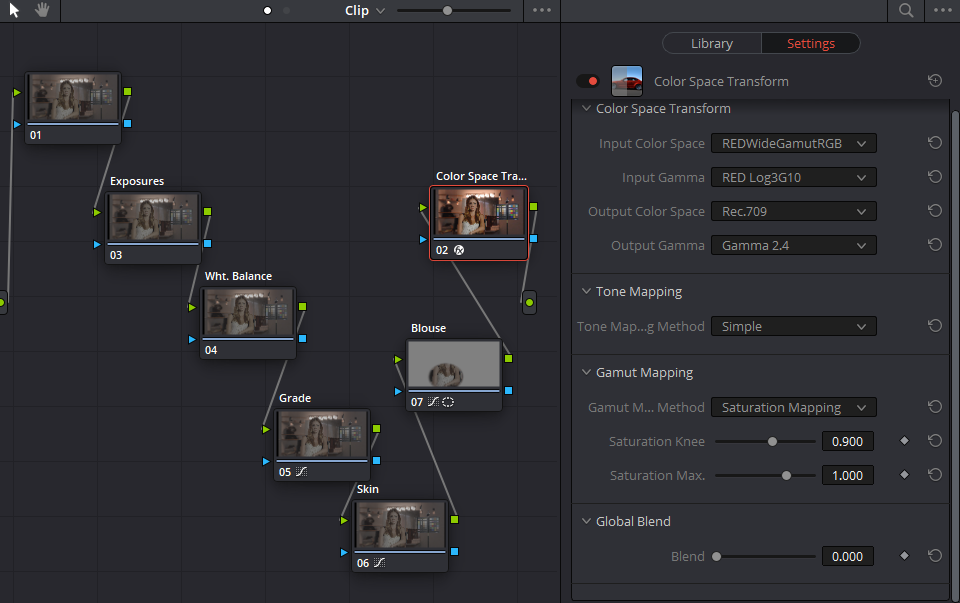Add keyframe for Blend

click(904, 556)
